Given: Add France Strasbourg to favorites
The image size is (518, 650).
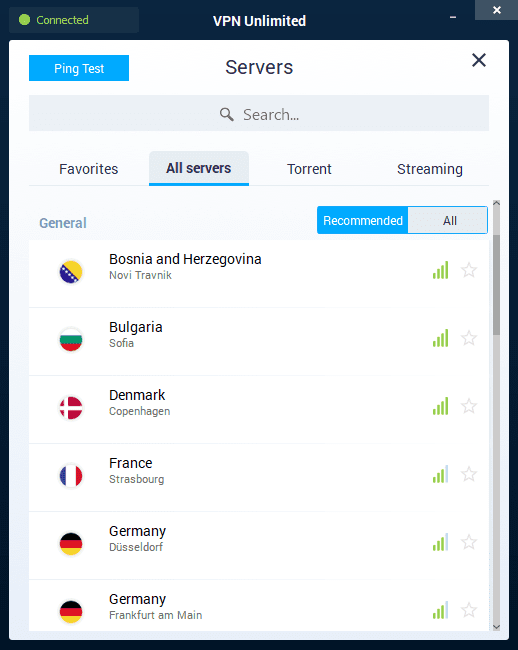Looking at the screenshot, I should coord(469,474).
